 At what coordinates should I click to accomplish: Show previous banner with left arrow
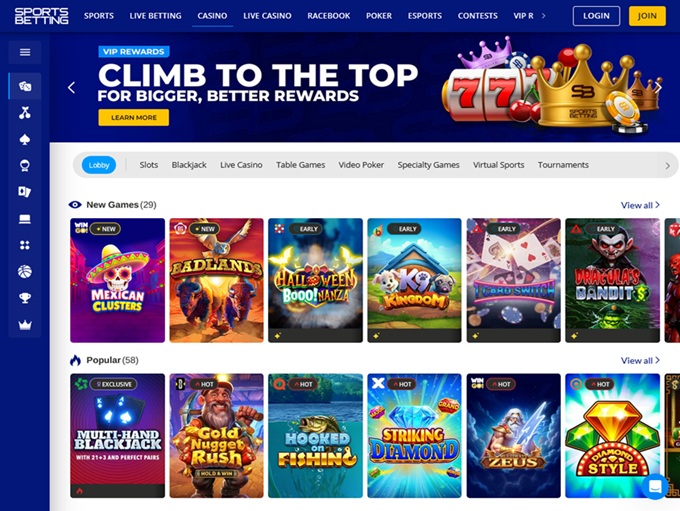[x=72, y=88]
